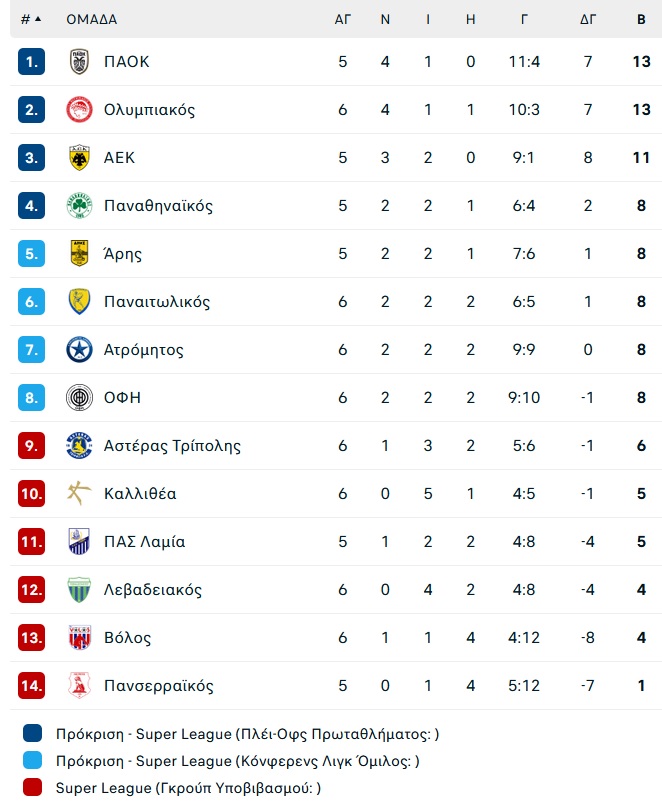Viewport: 662px width, 810px height.
Task: Select the ΑΕΚ eagle crest icon
Action: point(79,158)
